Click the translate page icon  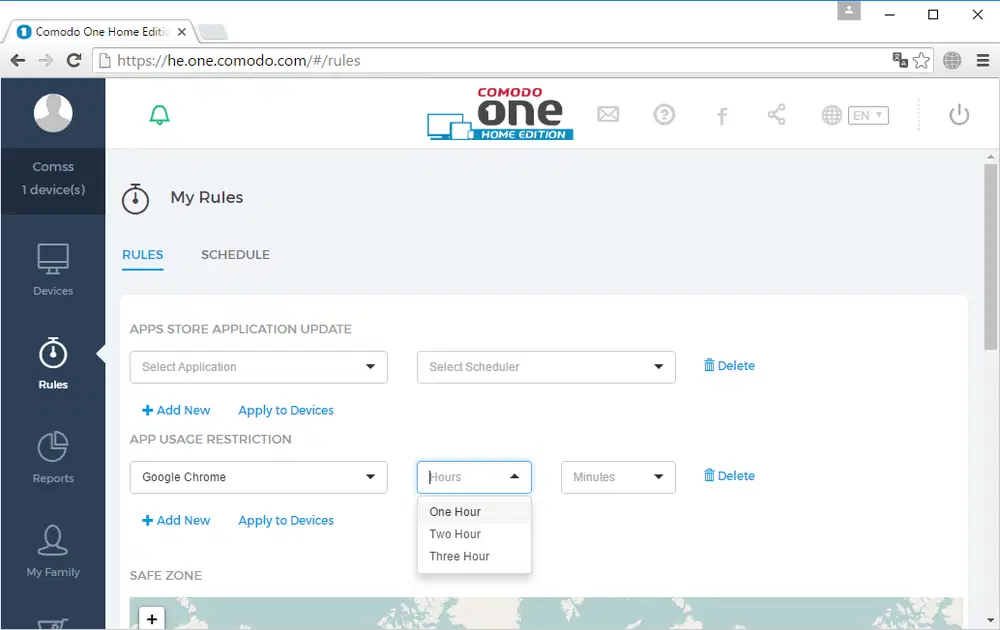click(900, 61)
